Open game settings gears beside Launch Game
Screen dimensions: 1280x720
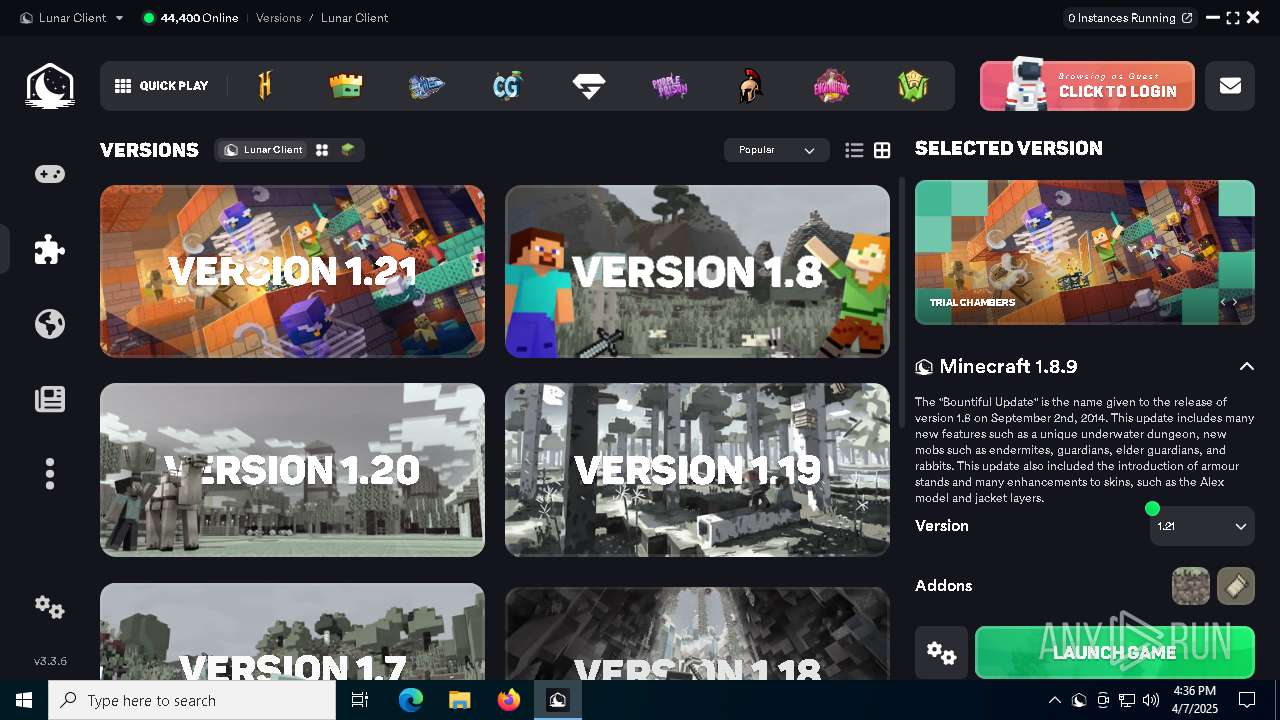941,653
